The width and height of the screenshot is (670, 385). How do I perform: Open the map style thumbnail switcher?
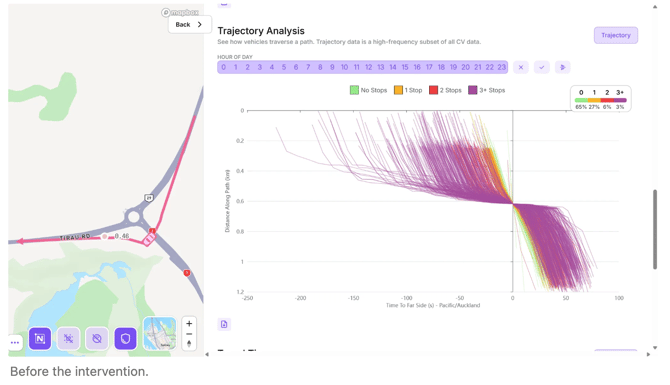click(x=159, y=334)
